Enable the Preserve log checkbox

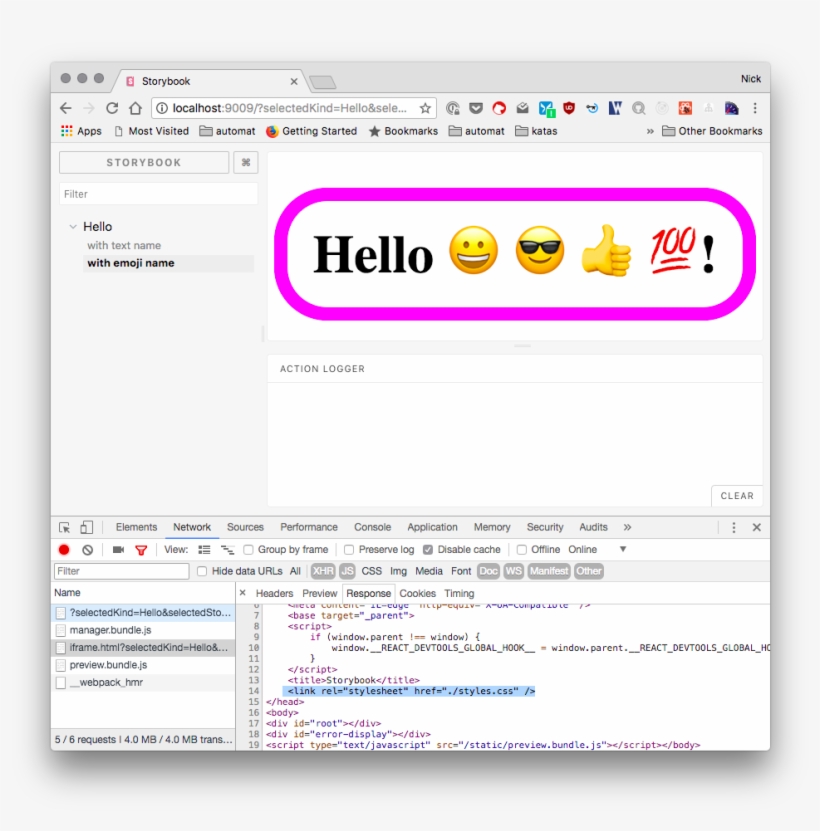click(349, 550)
